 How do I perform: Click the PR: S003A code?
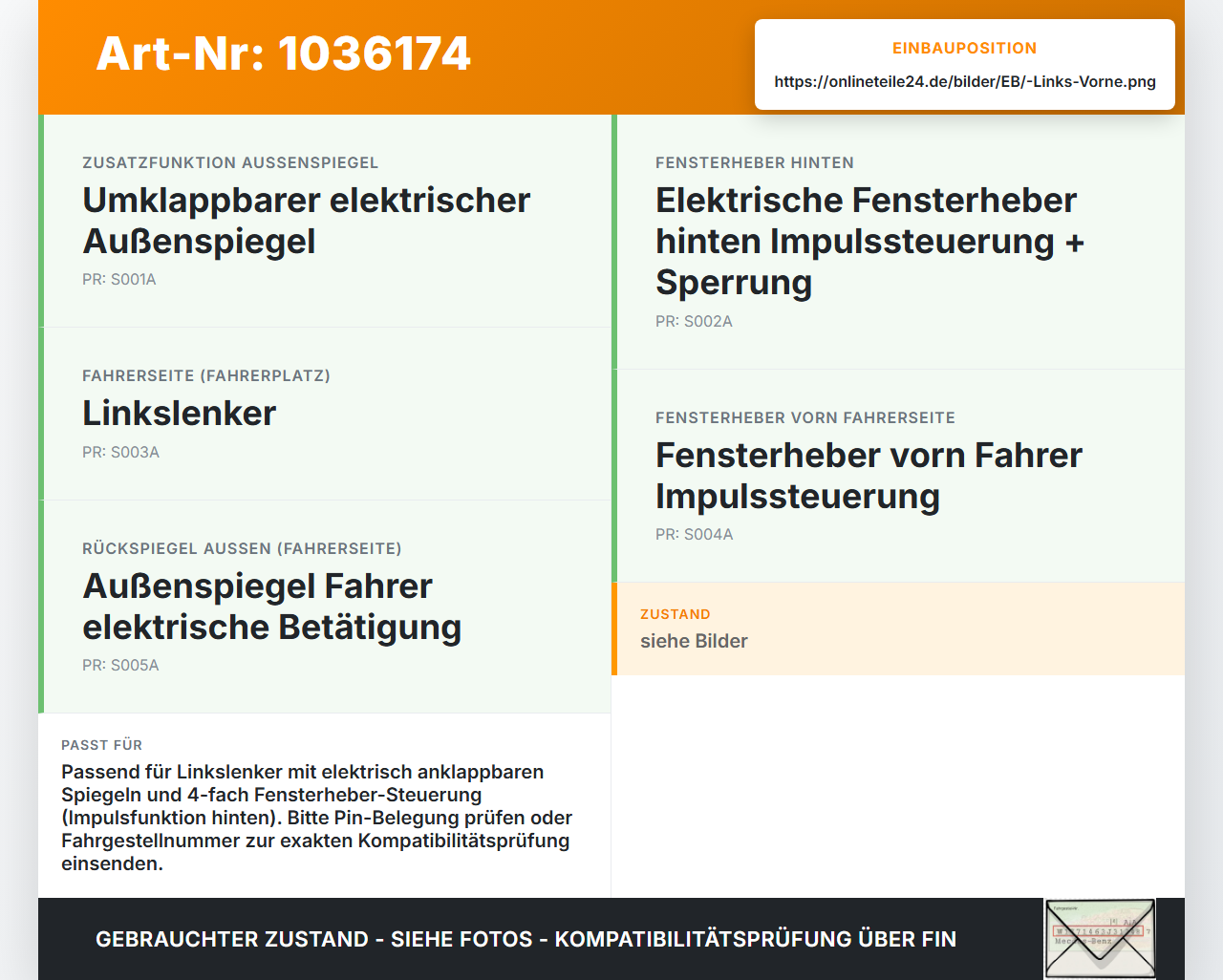[120, 453]
